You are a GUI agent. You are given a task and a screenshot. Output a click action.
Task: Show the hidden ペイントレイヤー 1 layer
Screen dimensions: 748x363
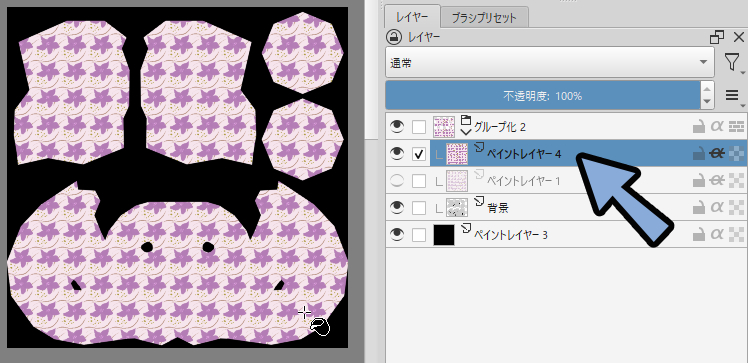(397, 181)
